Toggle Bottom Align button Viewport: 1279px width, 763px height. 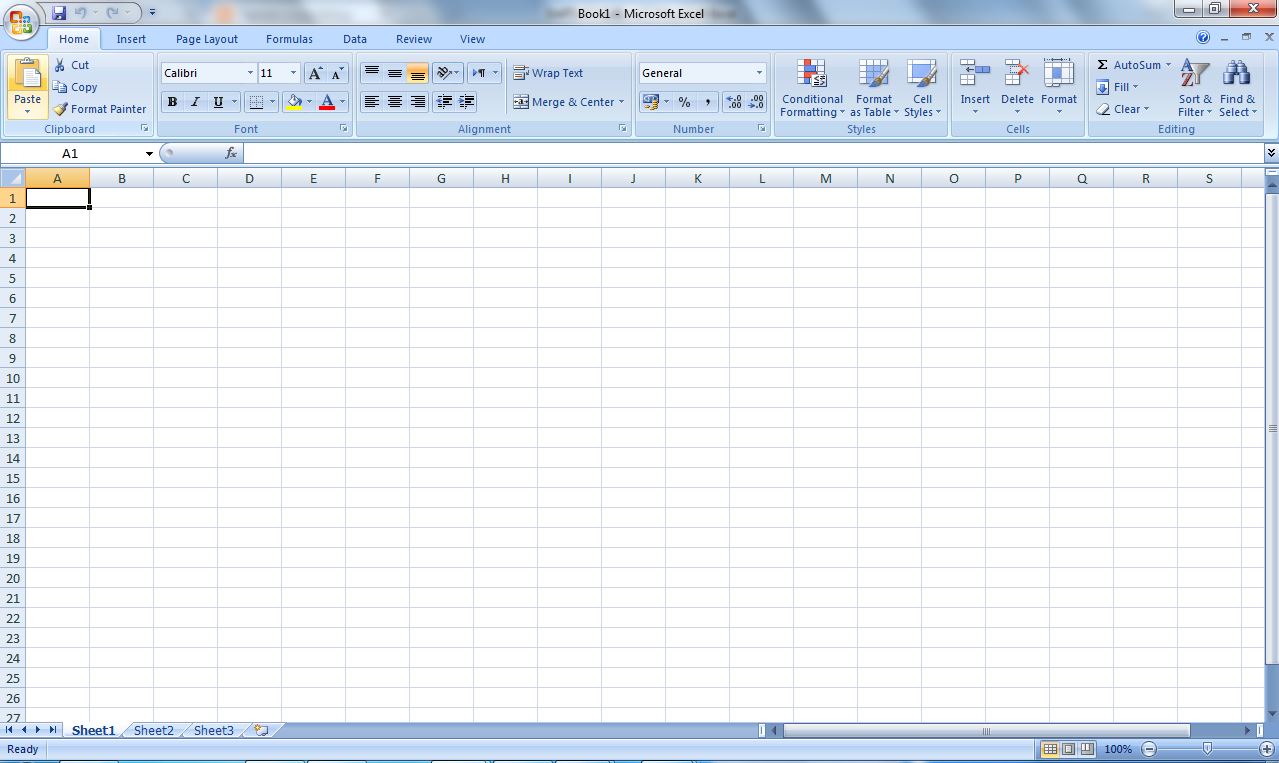[x=417, y=73]
